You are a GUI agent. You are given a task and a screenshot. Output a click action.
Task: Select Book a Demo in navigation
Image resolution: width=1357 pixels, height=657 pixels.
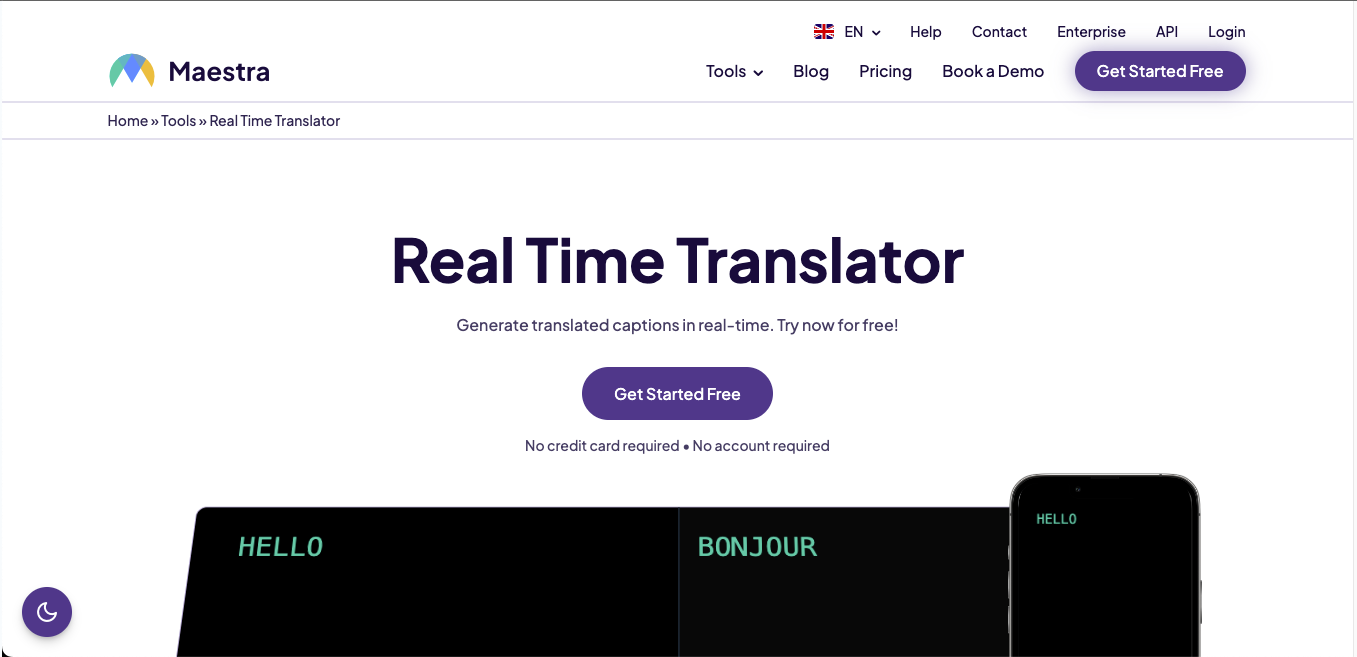click(993, 71)
